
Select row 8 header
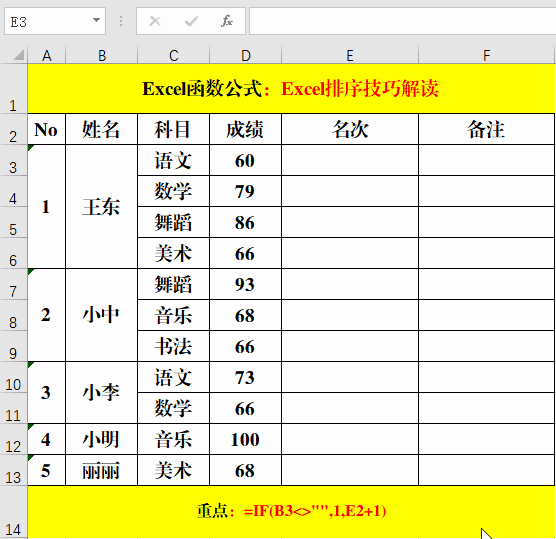pyautogui.click(x=13, y=315)
